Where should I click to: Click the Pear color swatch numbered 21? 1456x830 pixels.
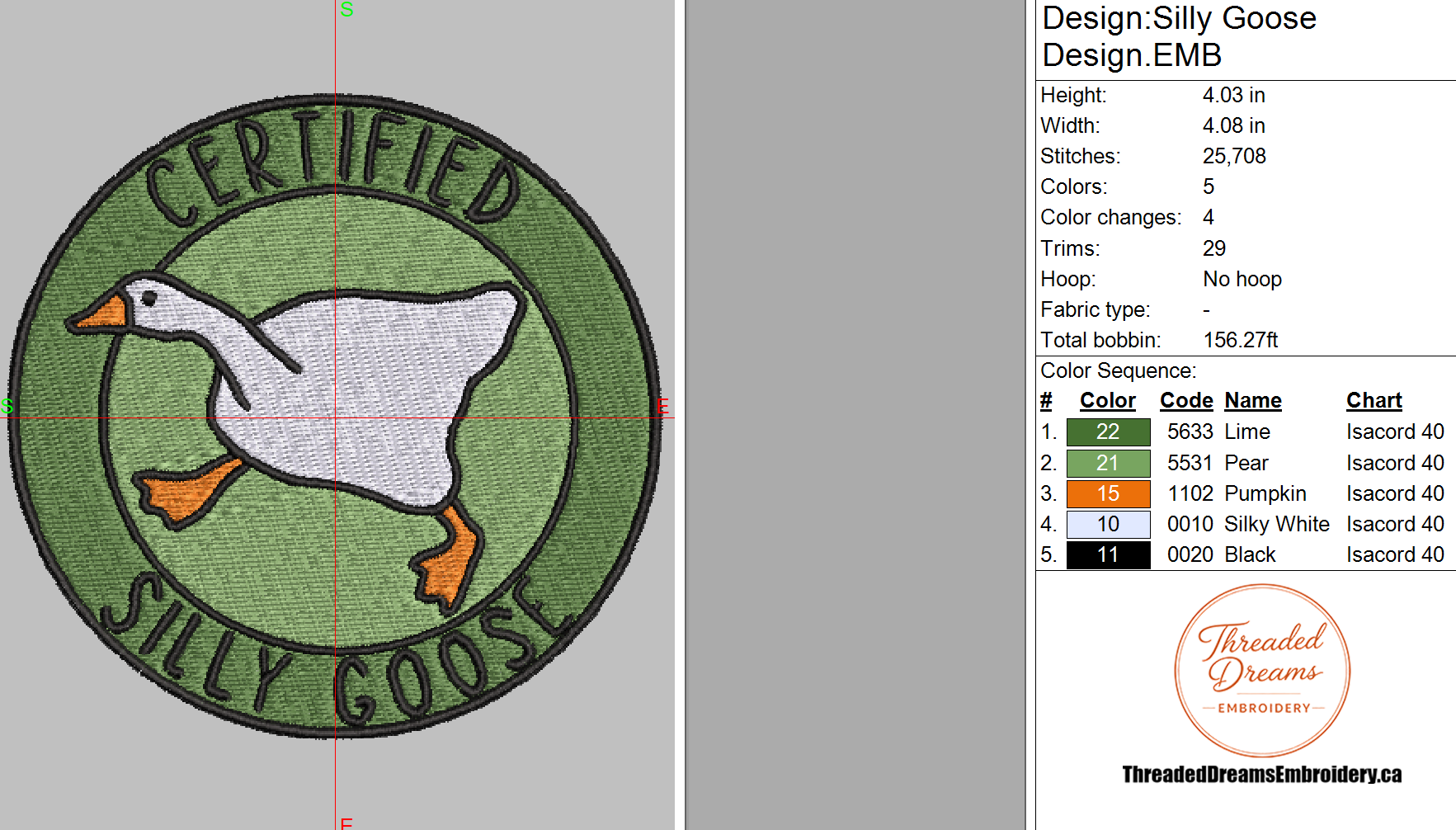[1108, 463]
